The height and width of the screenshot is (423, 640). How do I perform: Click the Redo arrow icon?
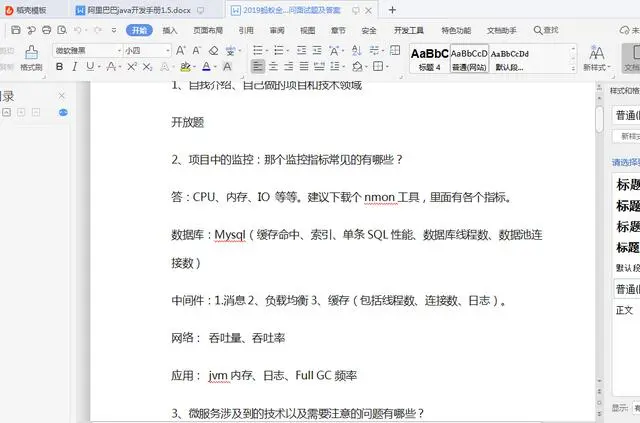(98, 30)
